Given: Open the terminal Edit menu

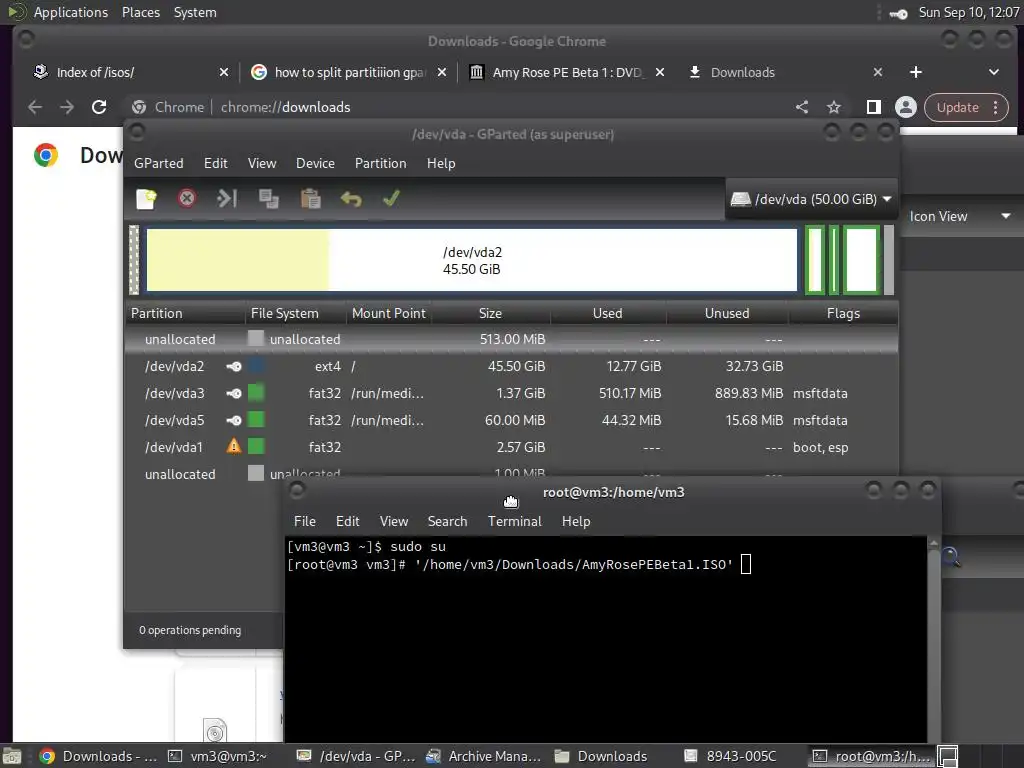Looking at the screenshot, I should [347, 521].
